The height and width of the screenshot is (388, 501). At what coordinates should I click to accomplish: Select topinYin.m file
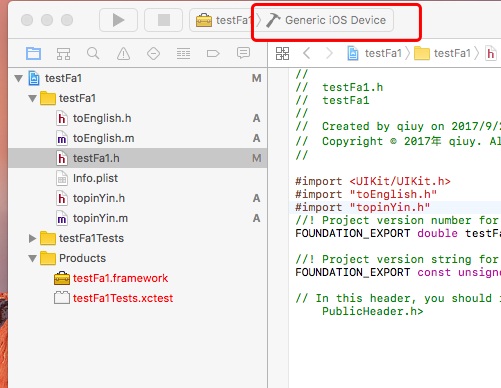click(137, 218)
